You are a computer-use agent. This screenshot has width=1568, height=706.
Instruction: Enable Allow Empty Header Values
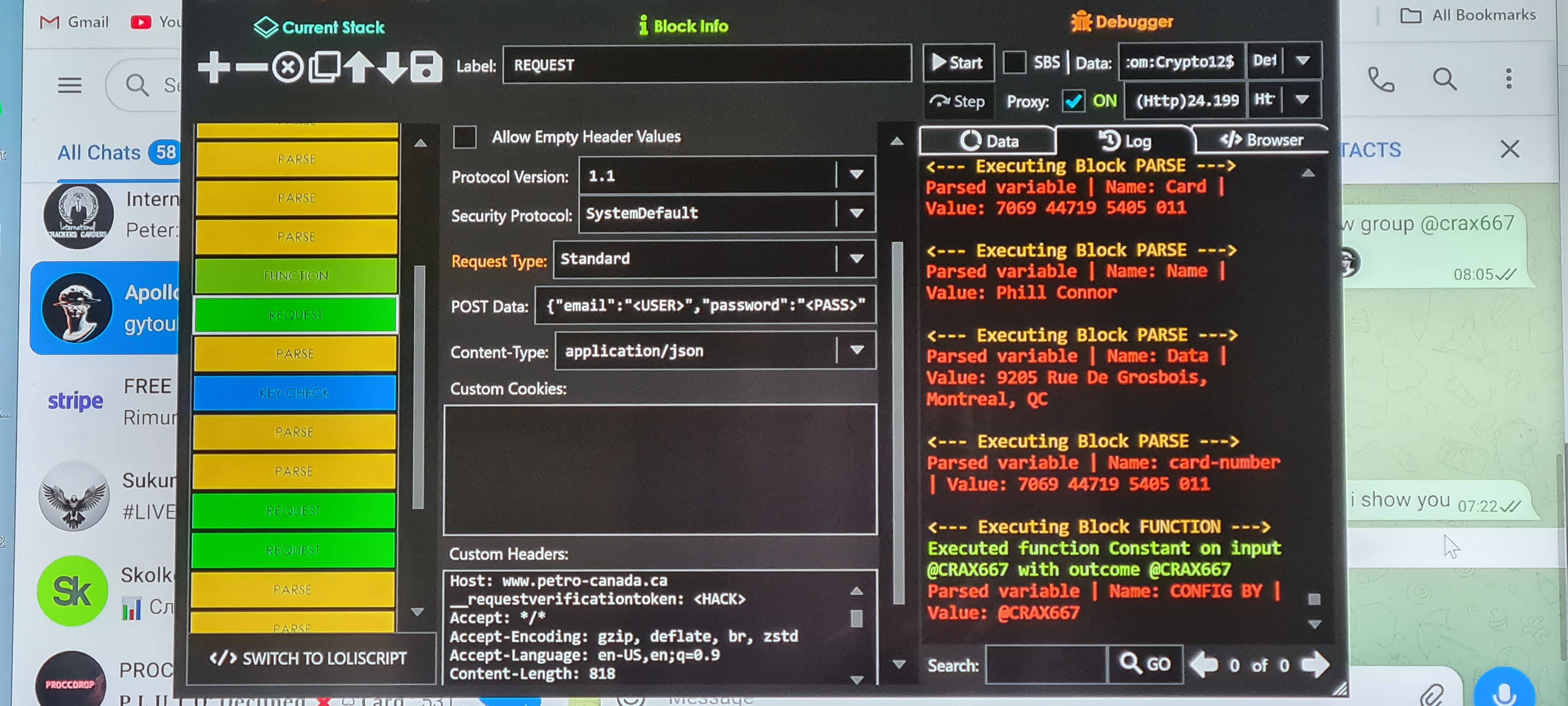465,137
